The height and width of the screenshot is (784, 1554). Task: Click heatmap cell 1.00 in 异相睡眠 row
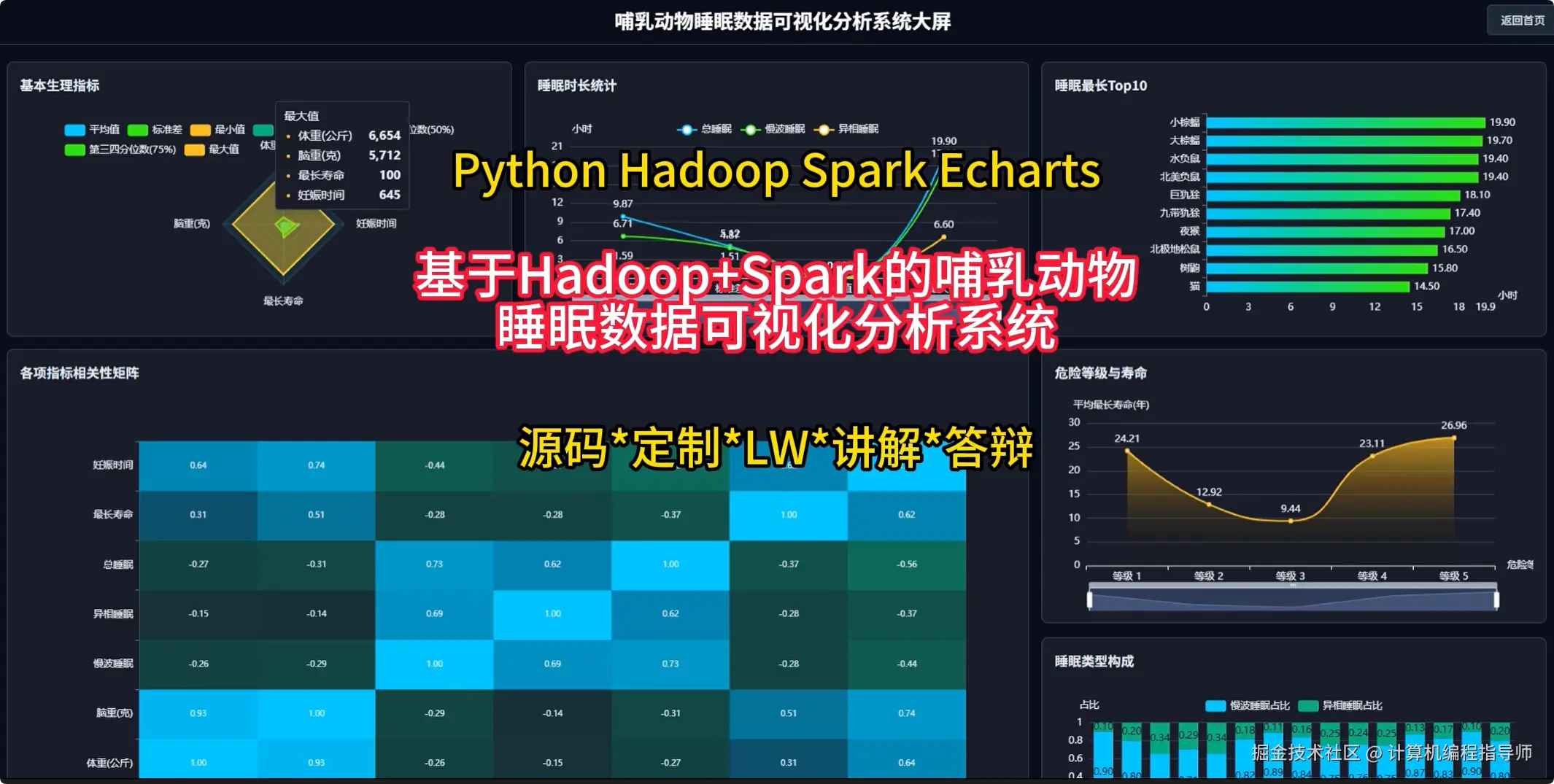click(552, 614)
